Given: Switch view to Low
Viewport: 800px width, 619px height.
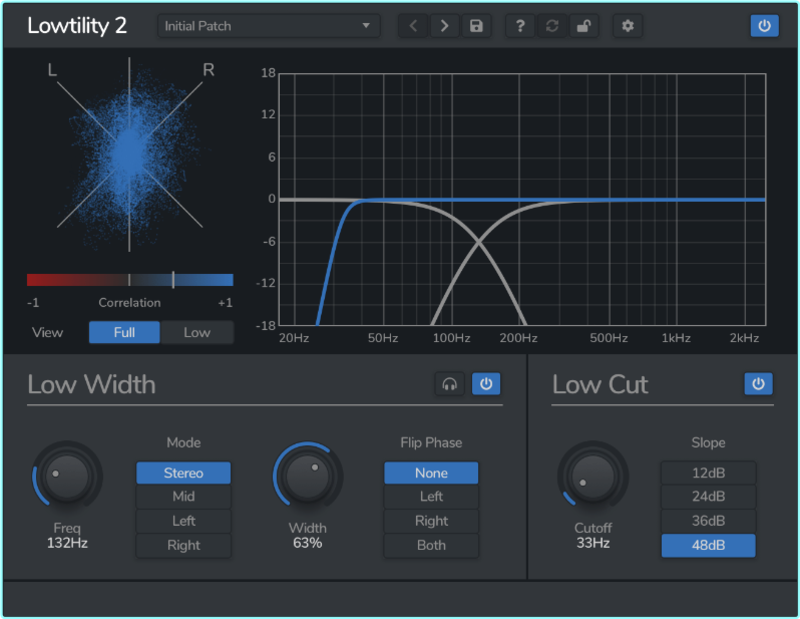Looking at the screenshot, I should coord(197,333).
